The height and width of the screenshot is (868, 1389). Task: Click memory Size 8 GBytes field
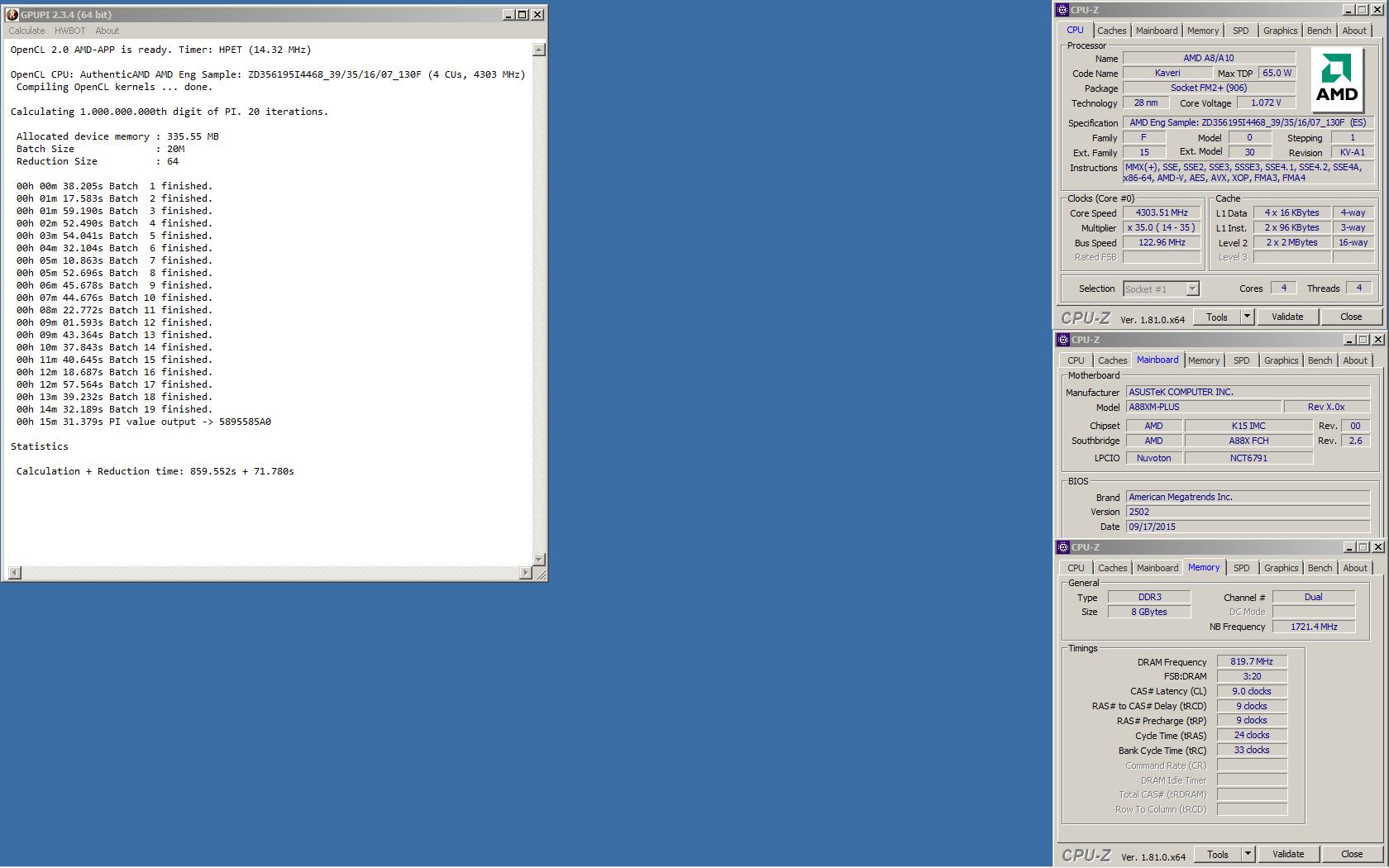(x=1149, y=612)
